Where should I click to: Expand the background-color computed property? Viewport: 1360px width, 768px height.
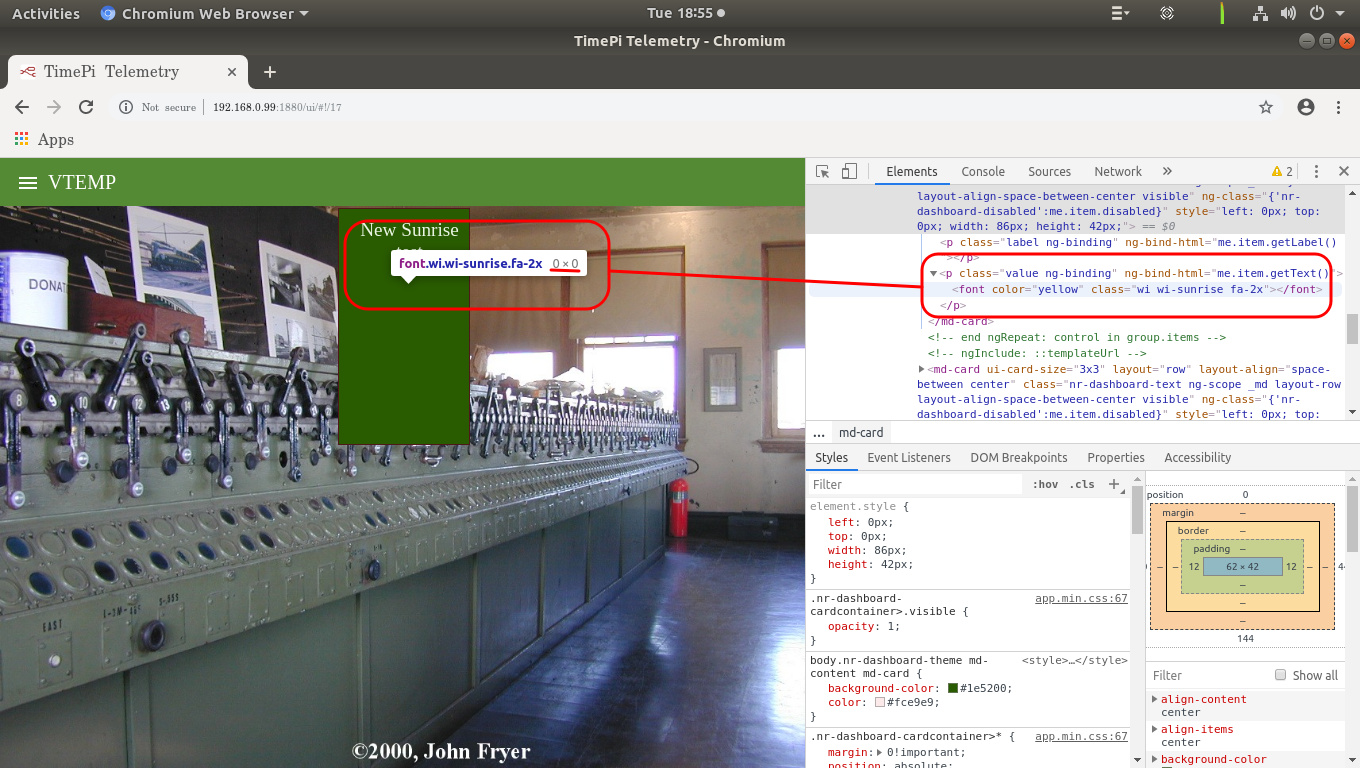[x=1155, y=760]
